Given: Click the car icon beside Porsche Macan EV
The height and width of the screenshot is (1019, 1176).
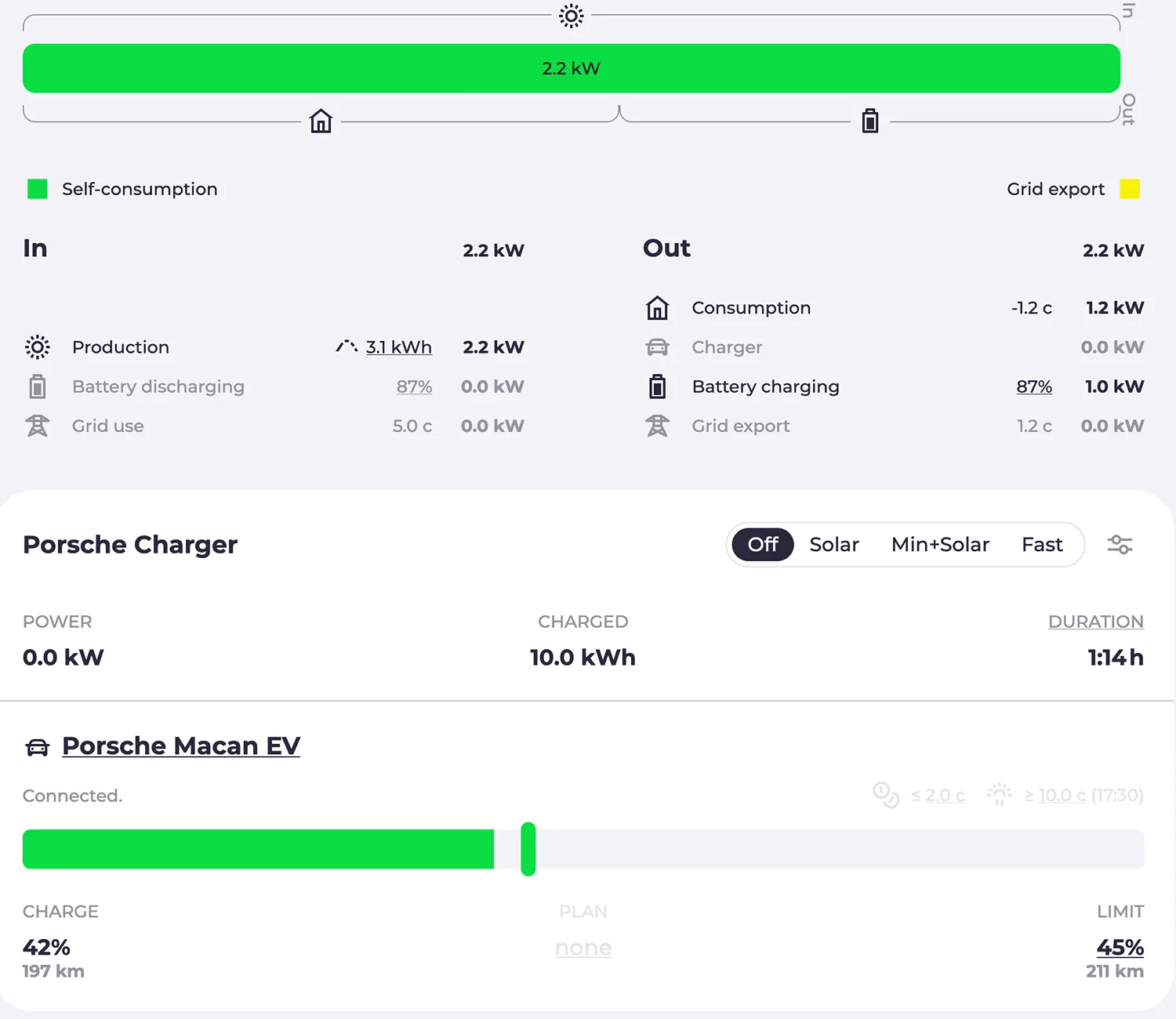Looking at the screenshot, I should pos(35,745).
